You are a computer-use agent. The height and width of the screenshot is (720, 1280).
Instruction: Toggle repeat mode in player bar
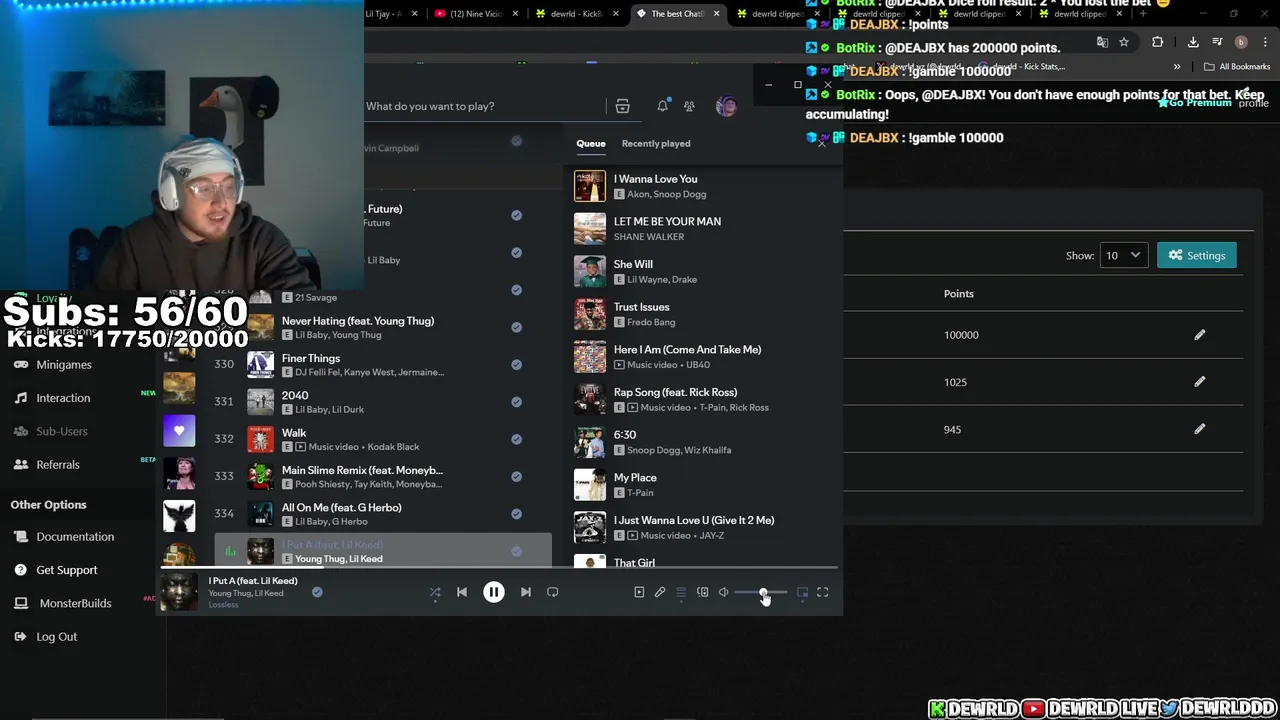tap(553, 592)
